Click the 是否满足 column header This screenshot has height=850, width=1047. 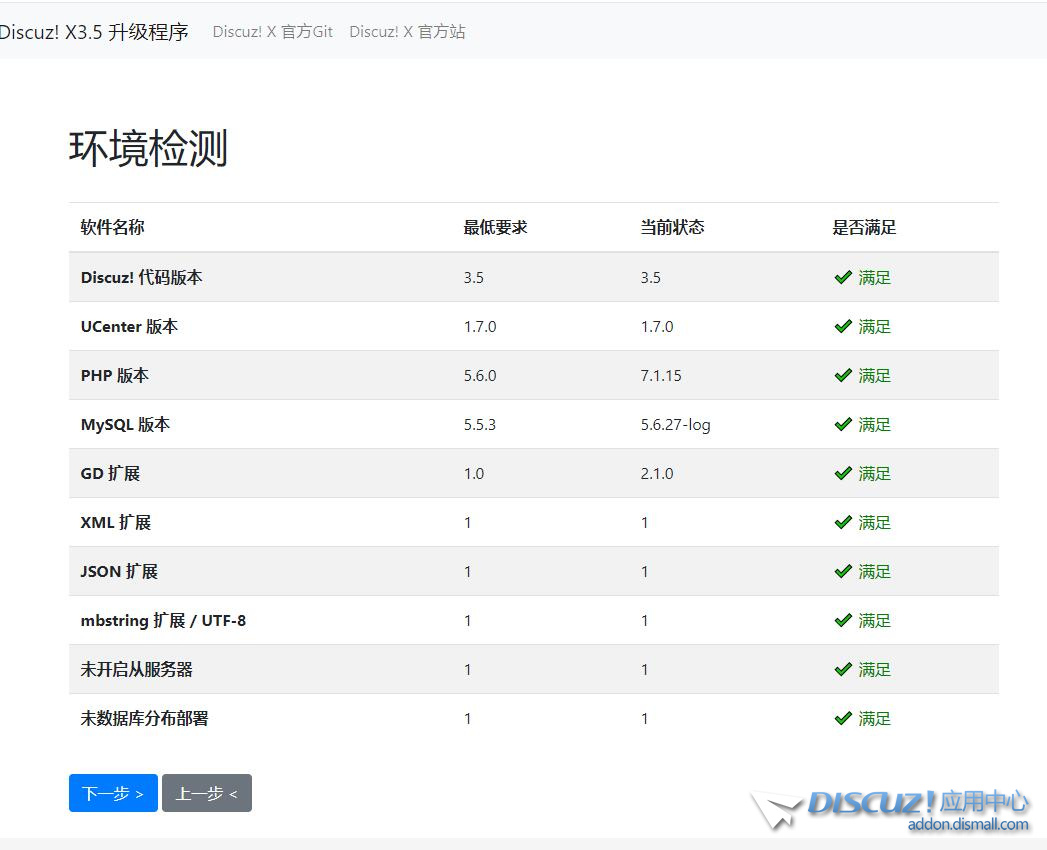pyautogui.click(x=864, y=227)
